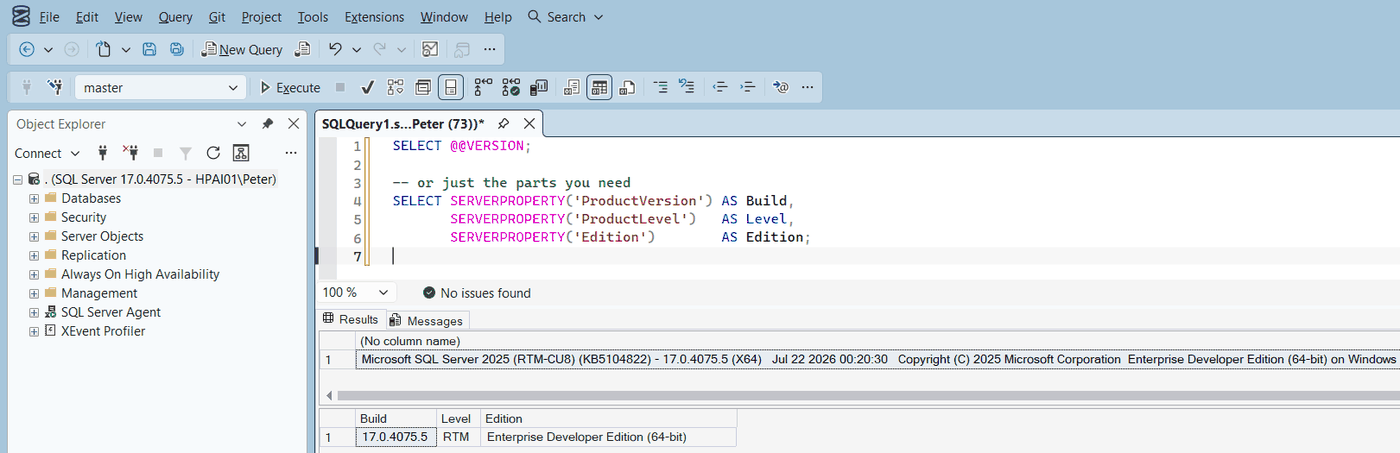Click the Parse checkmark icon
This screenshot has height=453, width=1400.
point(367,87)
